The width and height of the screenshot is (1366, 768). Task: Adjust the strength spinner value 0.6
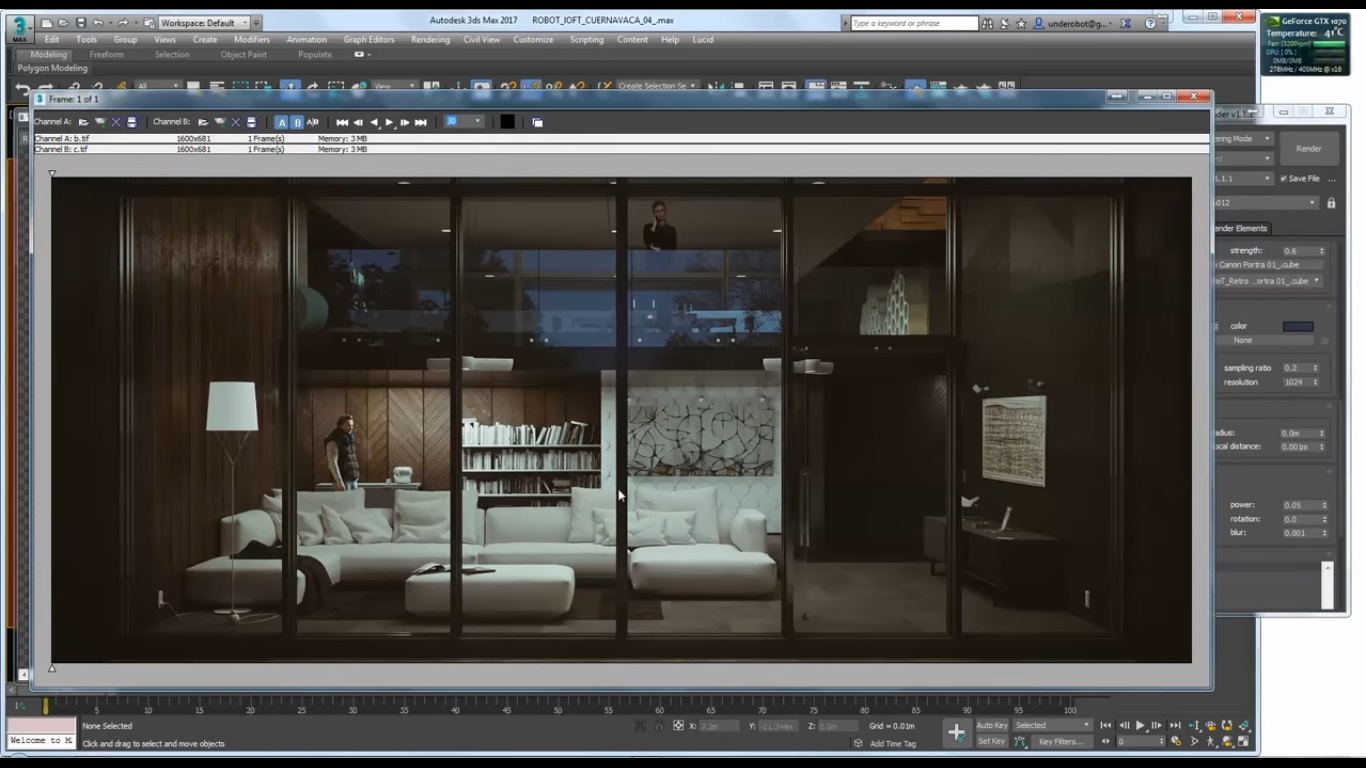1304,251
